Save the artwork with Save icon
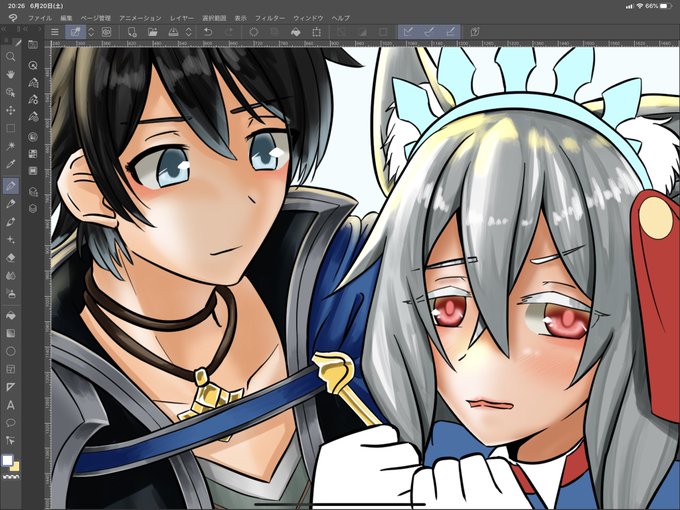This screenshot has height=510, width=680. pos(173,32)
